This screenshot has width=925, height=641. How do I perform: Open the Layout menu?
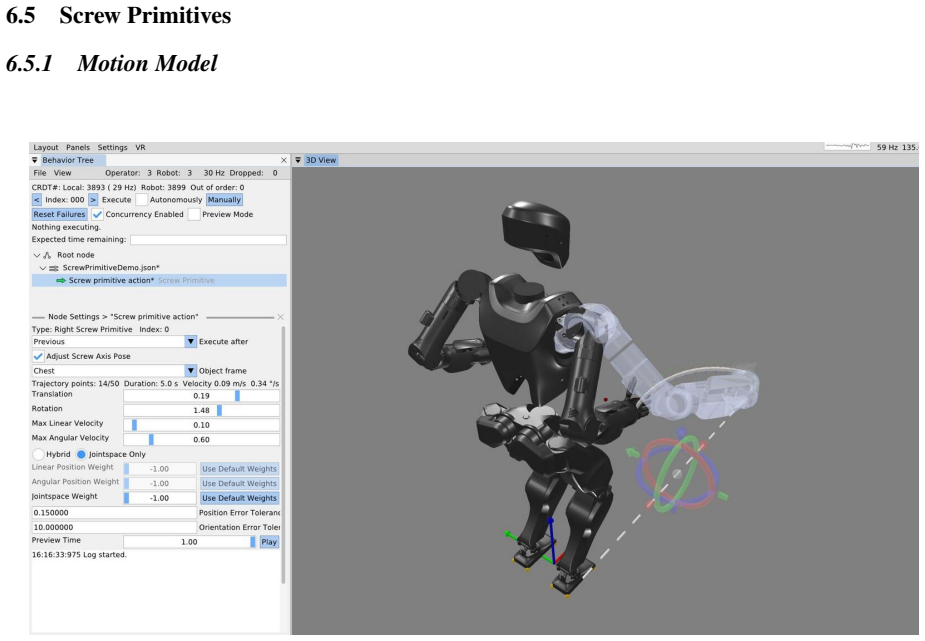(x=45, y=147)
